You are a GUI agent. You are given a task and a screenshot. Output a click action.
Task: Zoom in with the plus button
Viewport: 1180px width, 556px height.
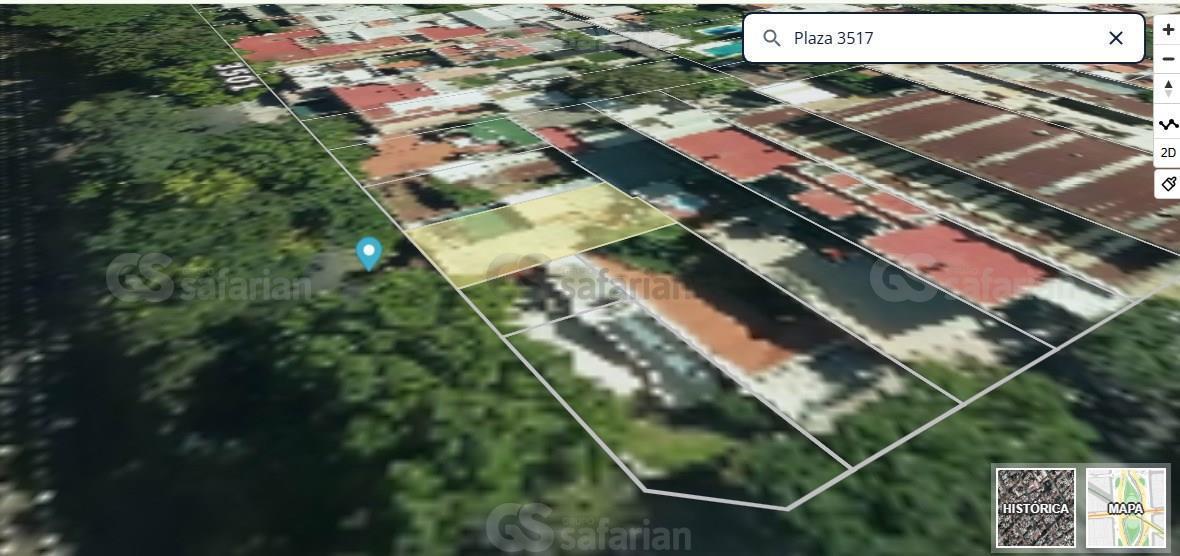(1168, 29)
